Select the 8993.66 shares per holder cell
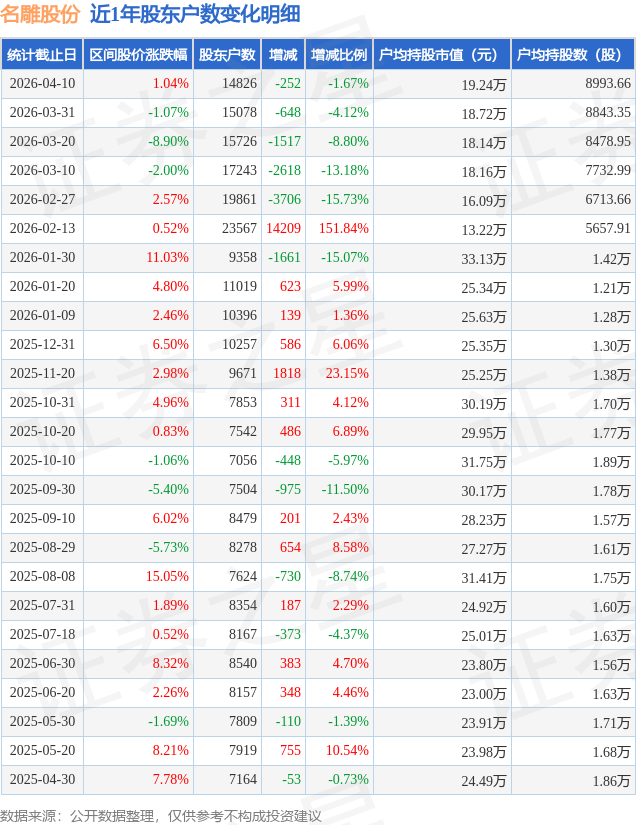The height and width of the screenshot is (825, 636). tap(607, 84)
